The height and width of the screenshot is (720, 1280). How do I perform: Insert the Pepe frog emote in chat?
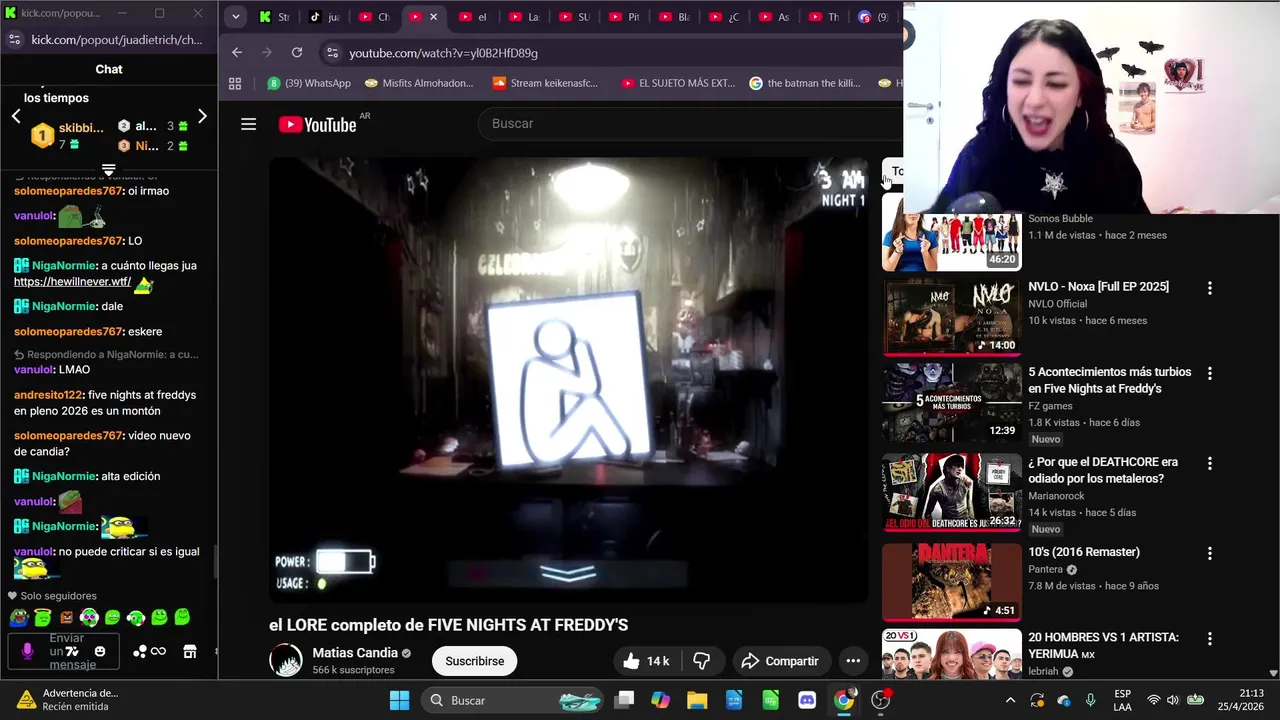(x=19, y=618)
